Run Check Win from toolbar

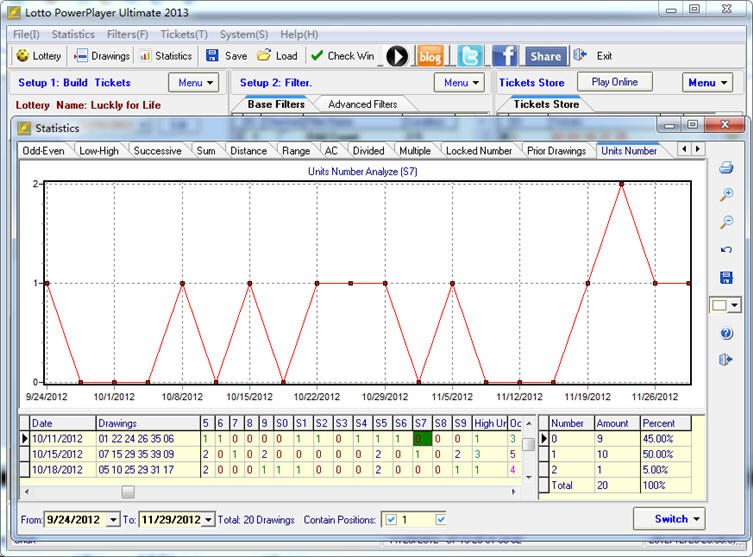(343, 56)
